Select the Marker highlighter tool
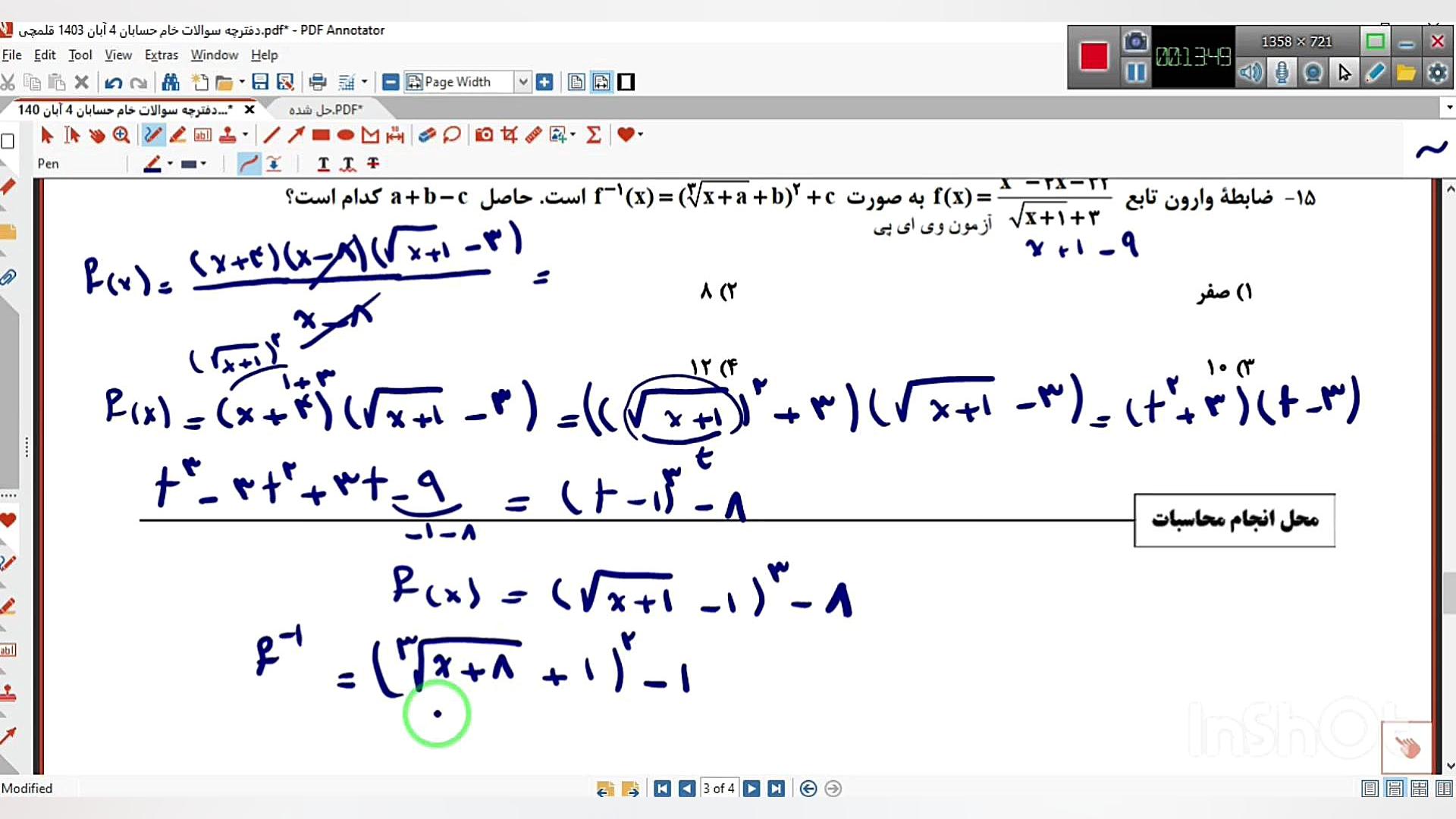The width and height of the screenshot is (1456, 819). point(178,135)
